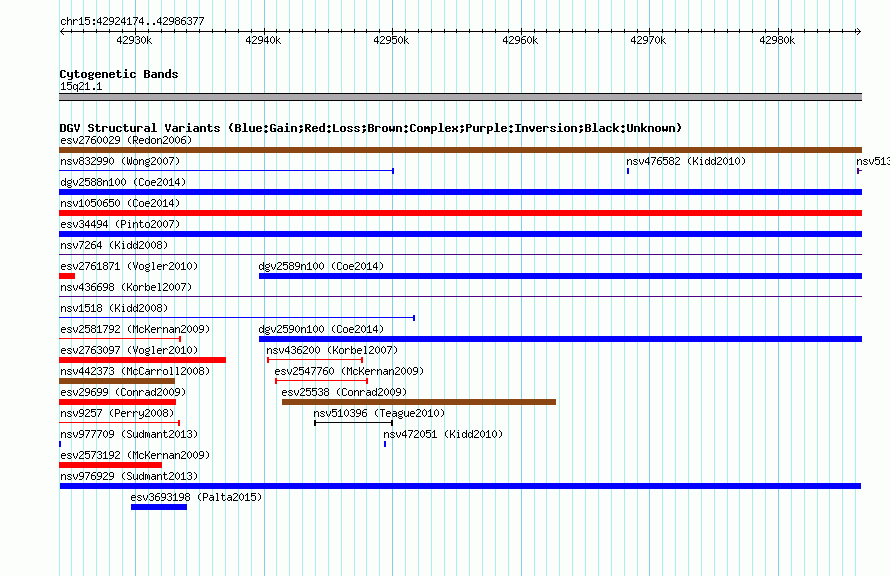The height and width of the screenshot is (576, 890).
Task: Select the nsv977709 (Sudmant2013) label
Action: coord(129,434)
